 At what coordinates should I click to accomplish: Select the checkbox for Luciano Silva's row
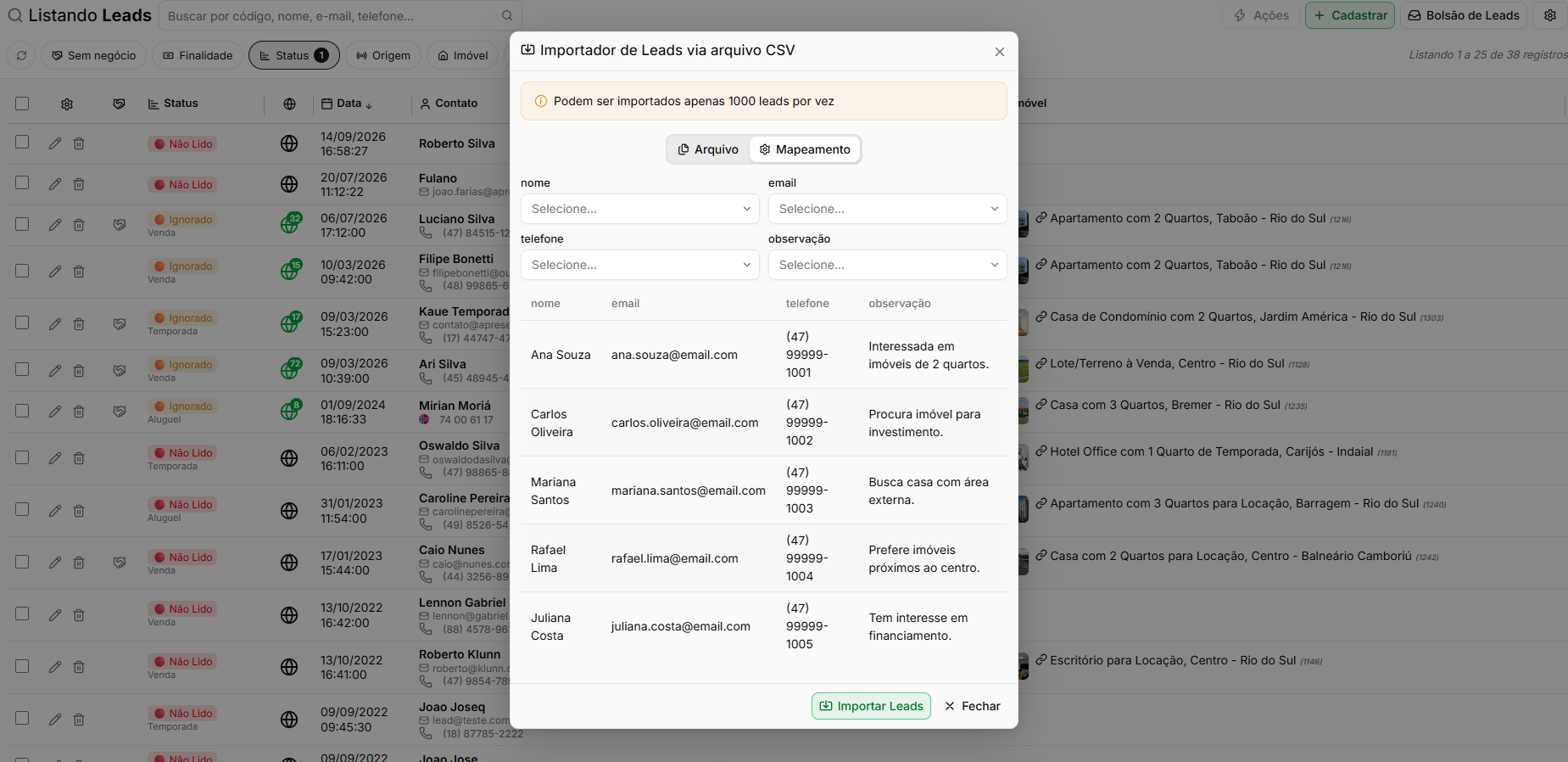[22, 224]
